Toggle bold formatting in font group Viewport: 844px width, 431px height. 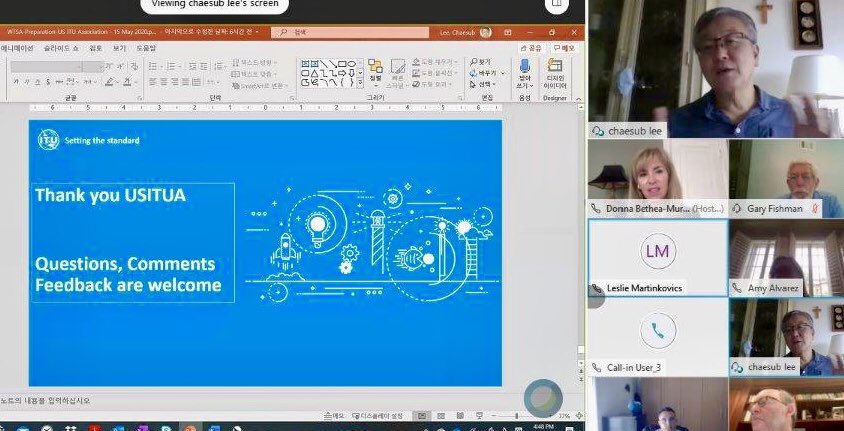click(x=16, y=82)
